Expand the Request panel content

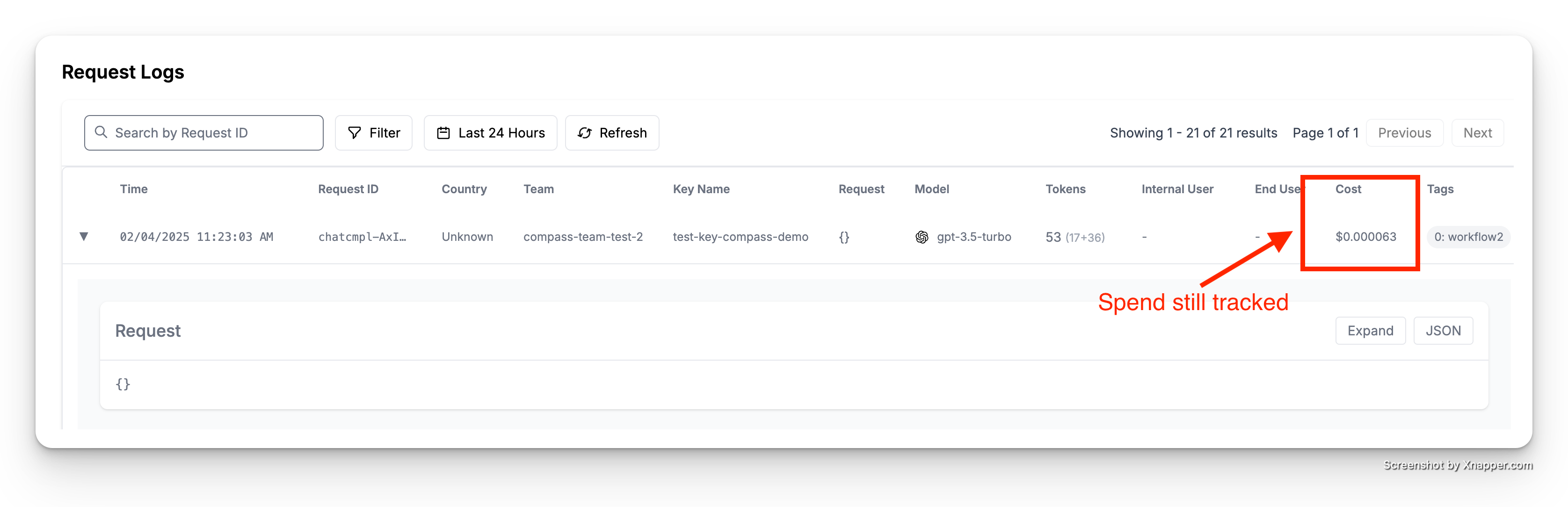(x=1370, y=331)
